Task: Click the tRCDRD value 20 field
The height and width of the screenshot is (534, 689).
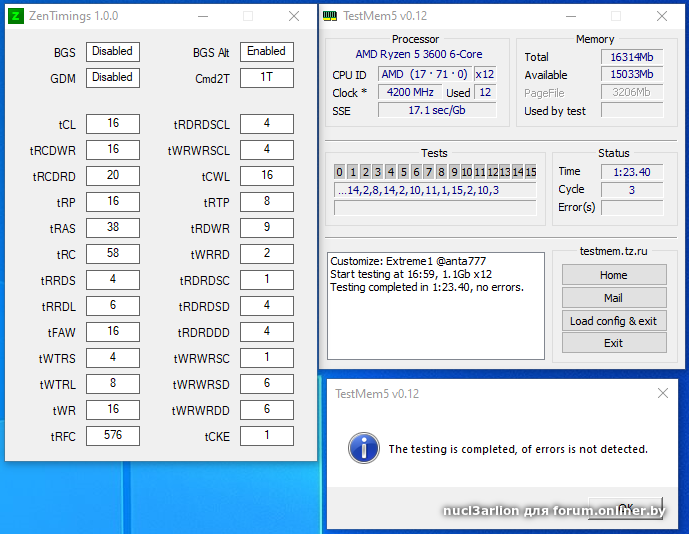Action: click(x=113, y=176)
